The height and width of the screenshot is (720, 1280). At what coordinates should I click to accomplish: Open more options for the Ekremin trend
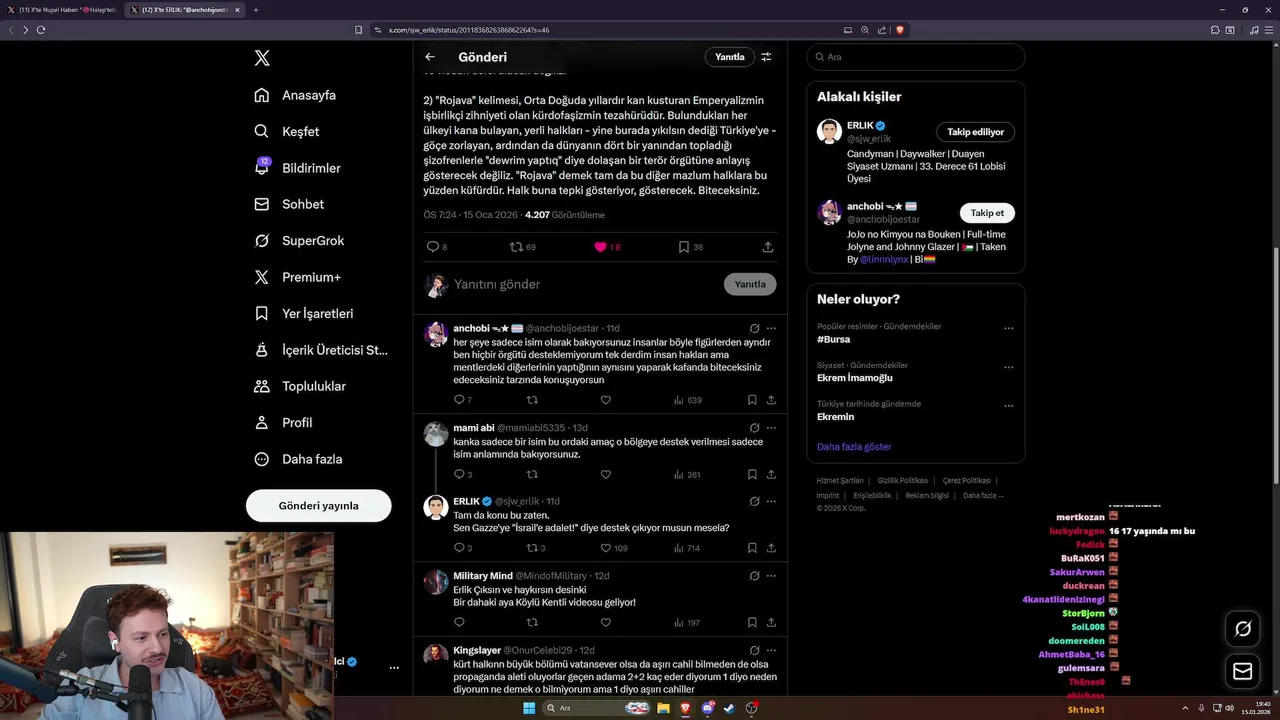[x=1008, y=406]
